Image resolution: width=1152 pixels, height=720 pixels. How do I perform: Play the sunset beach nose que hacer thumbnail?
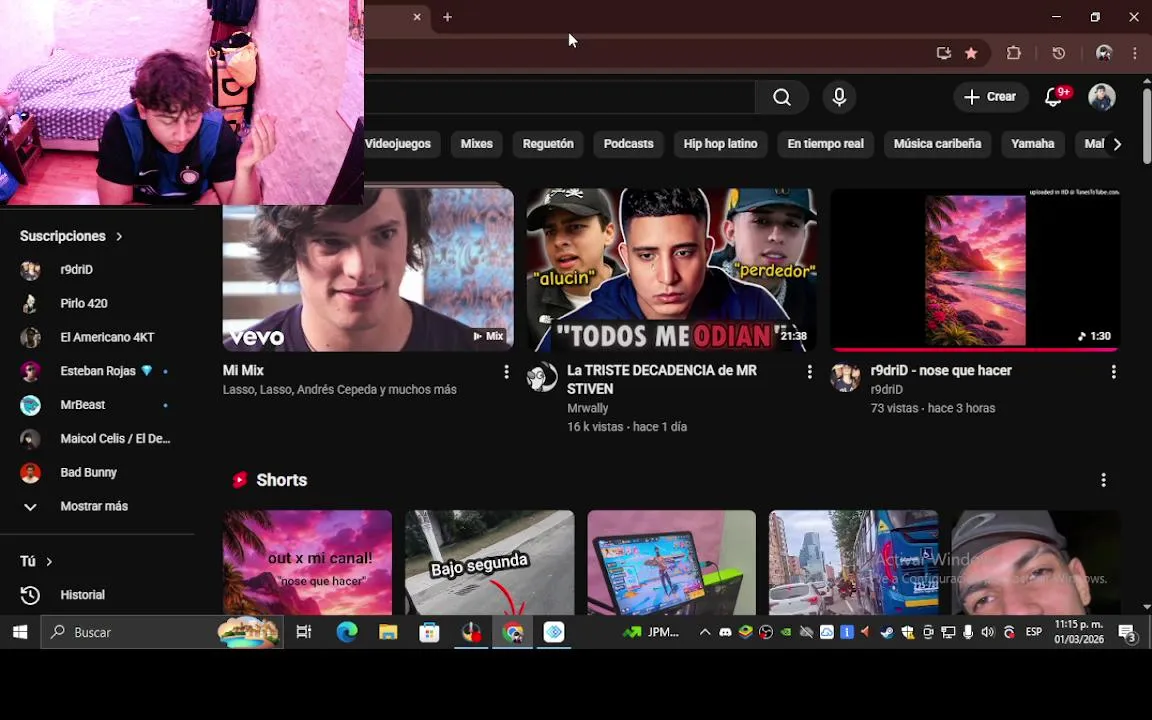(x=975, y=270)
